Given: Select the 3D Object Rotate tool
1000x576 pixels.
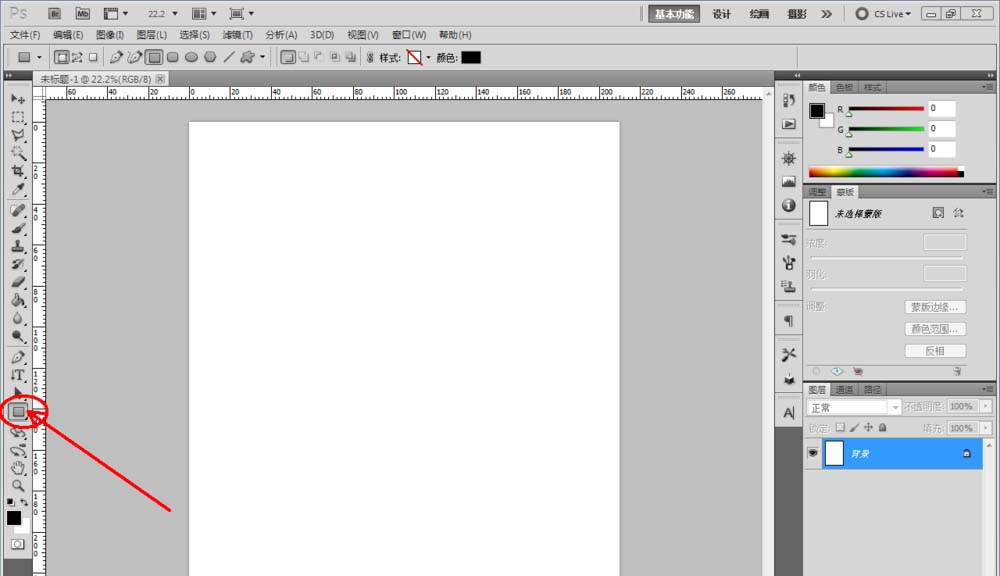Looking at the screenshot, I should [x=18, y=432].
